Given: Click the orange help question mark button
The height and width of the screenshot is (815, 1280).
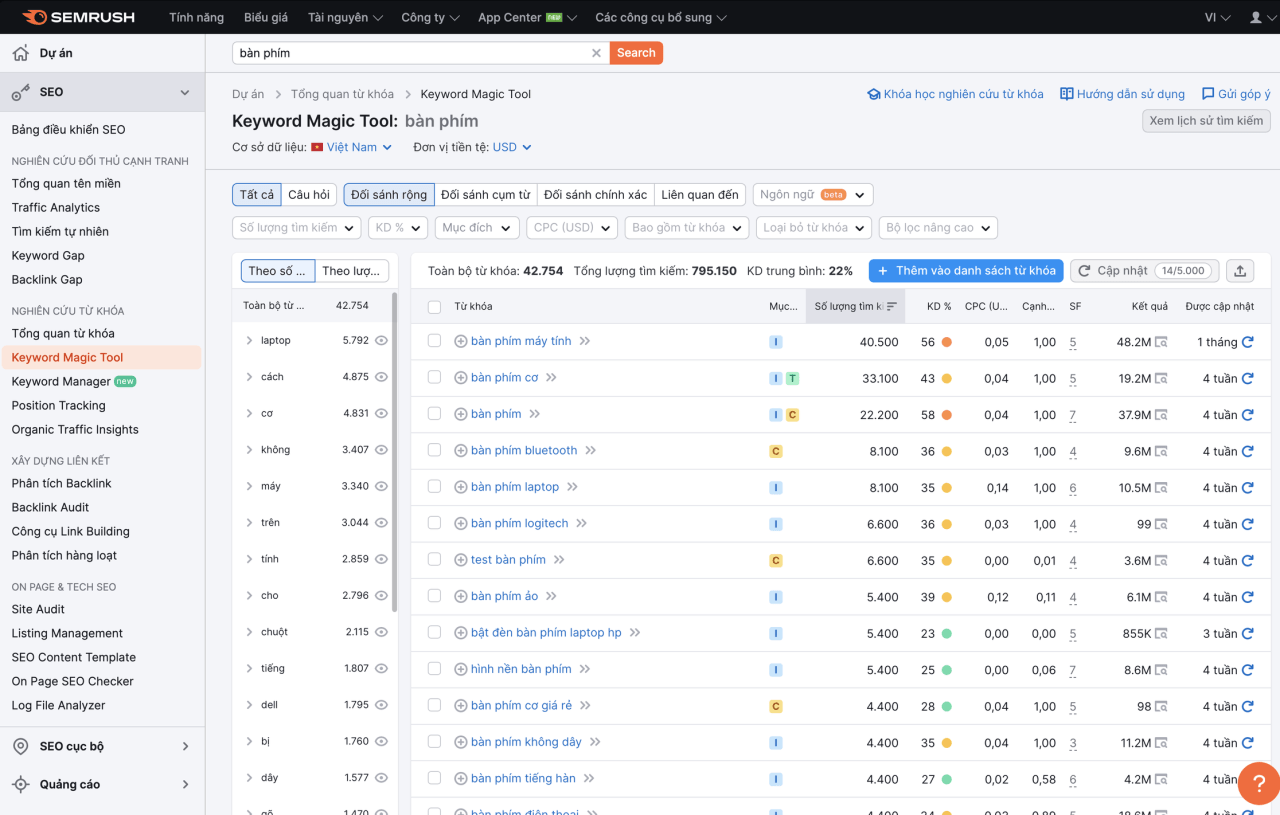Looking at the screenshot, I should [1258, 783].
